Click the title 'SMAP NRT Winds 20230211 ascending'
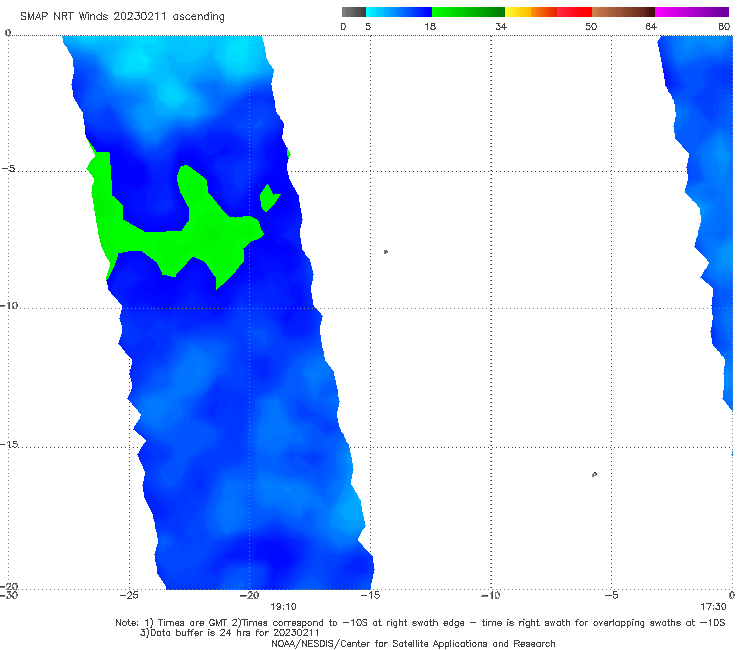The image size is (740, 650). click(x=122, y=16)
